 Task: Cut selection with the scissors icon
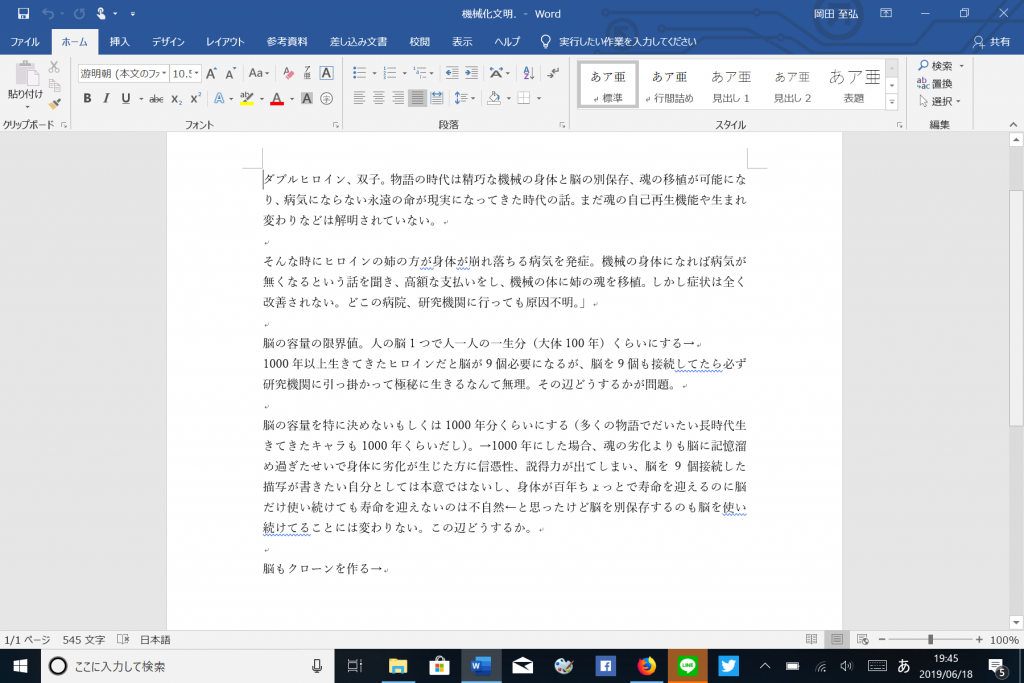click(54, 67)
